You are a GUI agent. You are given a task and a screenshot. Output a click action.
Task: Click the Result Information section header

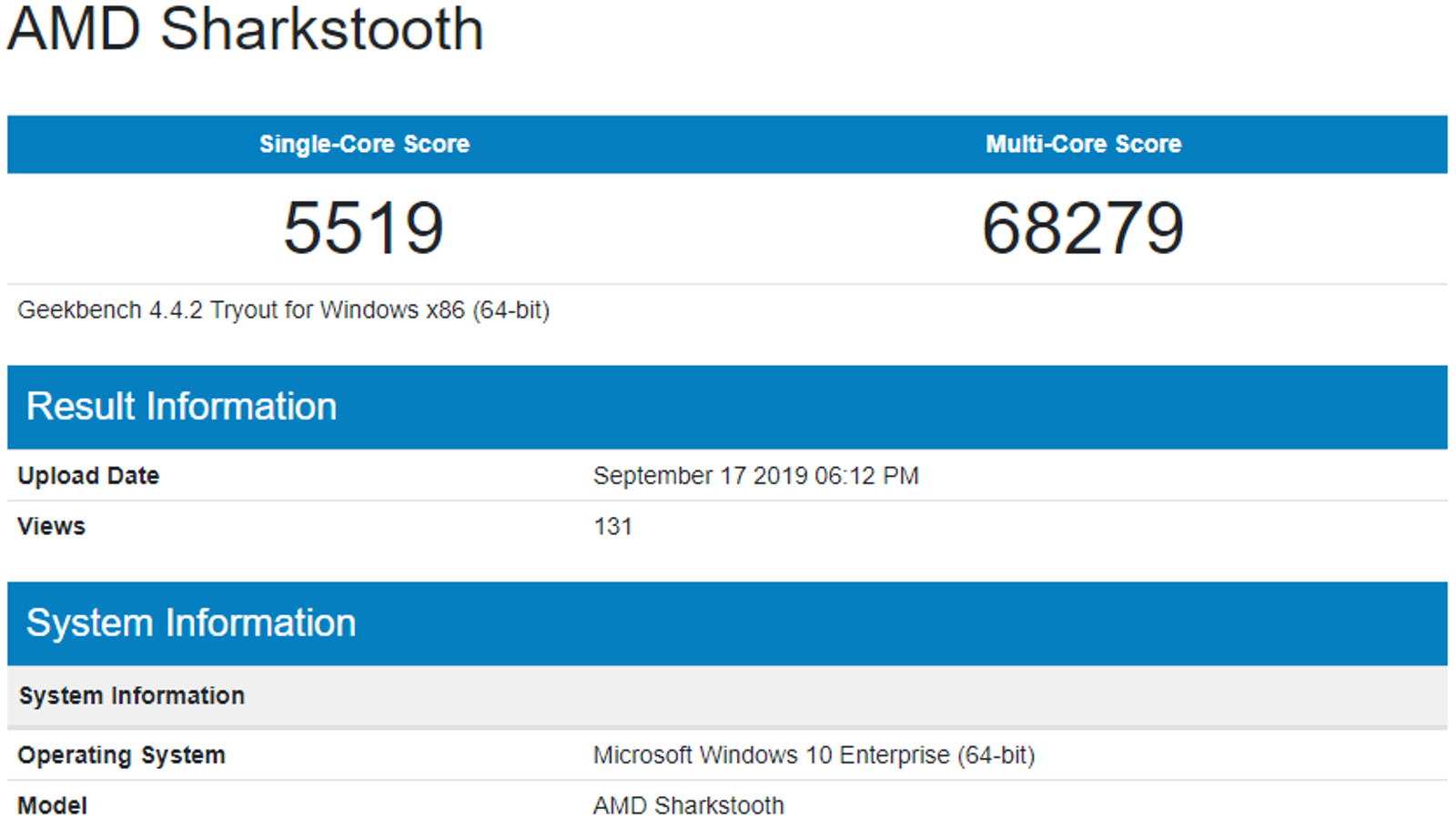tap(181, 407)
